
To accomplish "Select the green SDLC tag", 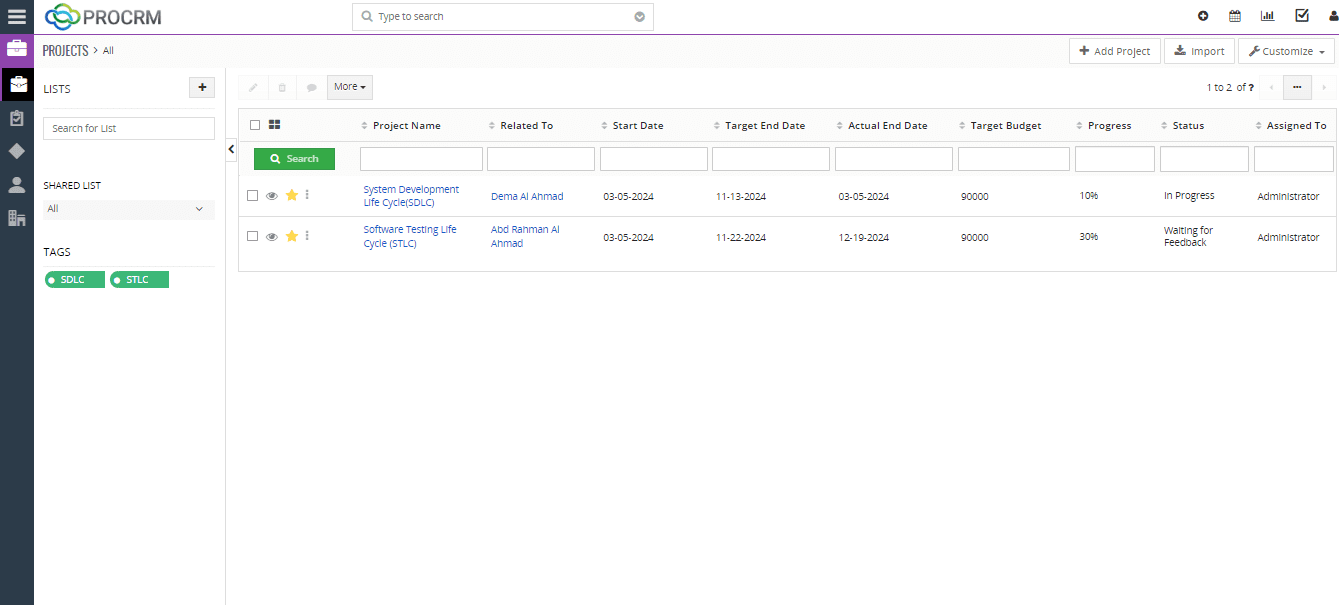I will pyautogui.click(x=75, y=280).
